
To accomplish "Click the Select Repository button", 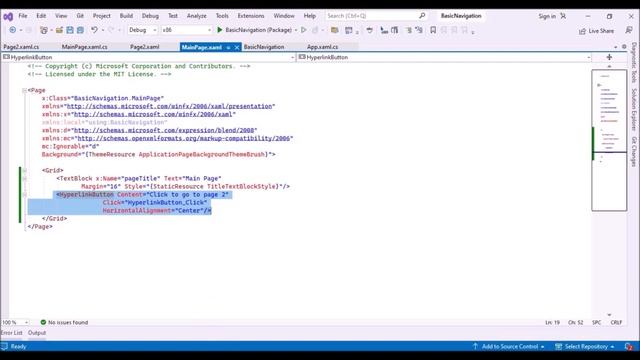I will click(x=584, y=347).
